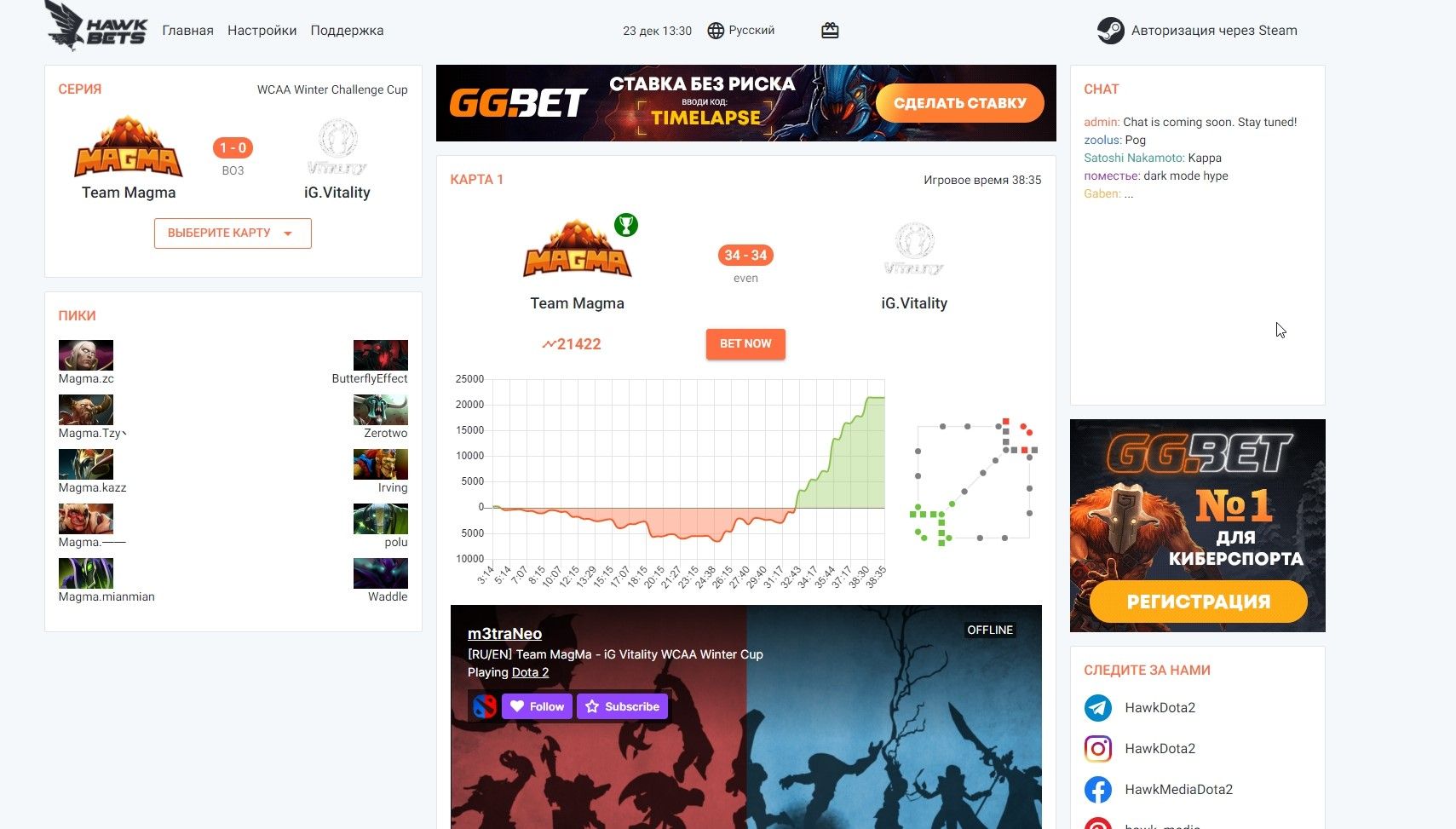
Task: Click the Hawk Bets logo
Action: (x=96, y=26)
